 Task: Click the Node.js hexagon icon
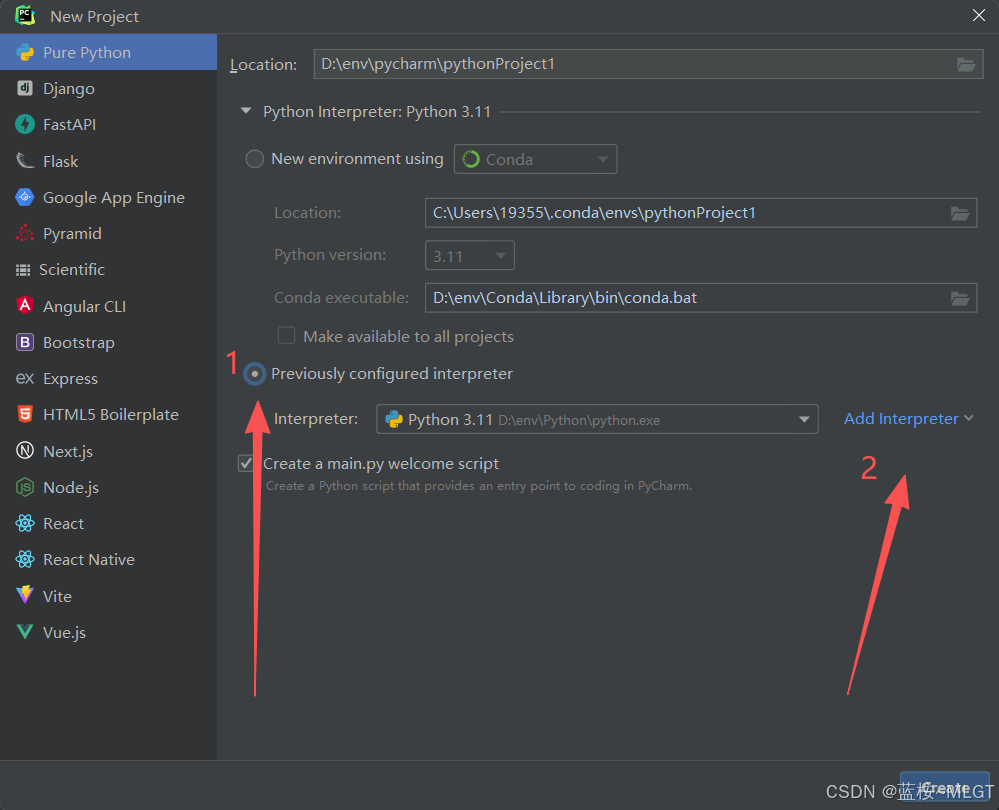25,487
